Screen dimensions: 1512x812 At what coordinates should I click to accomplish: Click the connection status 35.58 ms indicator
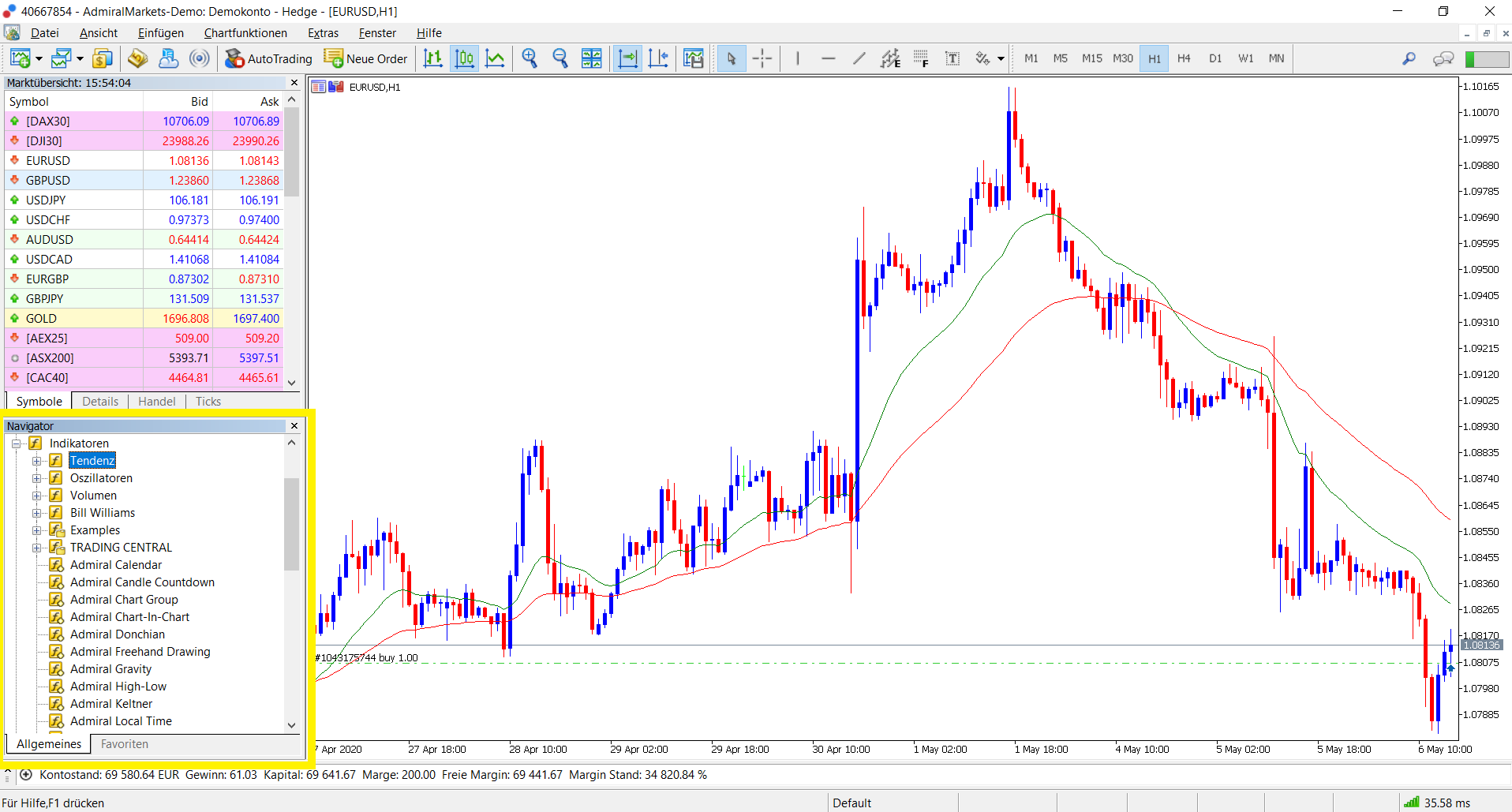coord(1436,803)
